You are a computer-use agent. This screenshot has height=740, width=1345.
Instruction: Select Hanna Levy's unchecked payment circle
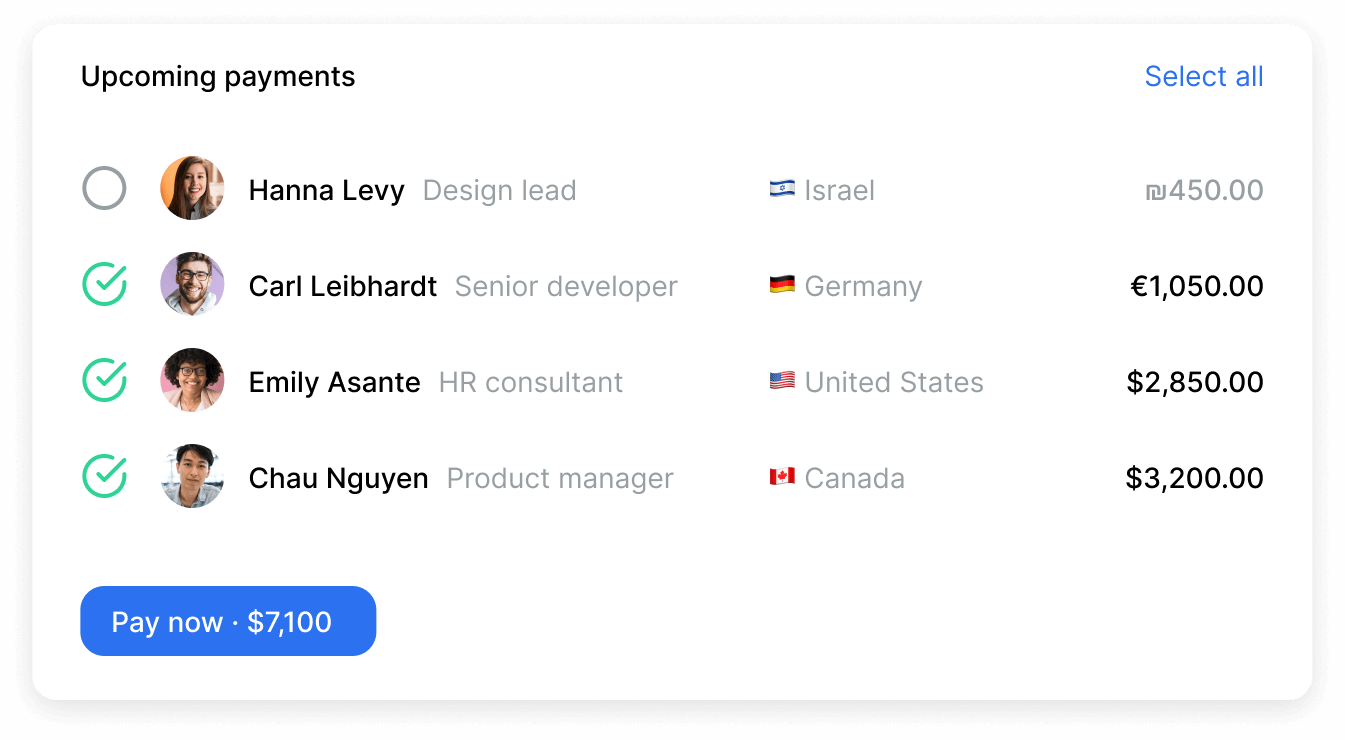(104, 189)
